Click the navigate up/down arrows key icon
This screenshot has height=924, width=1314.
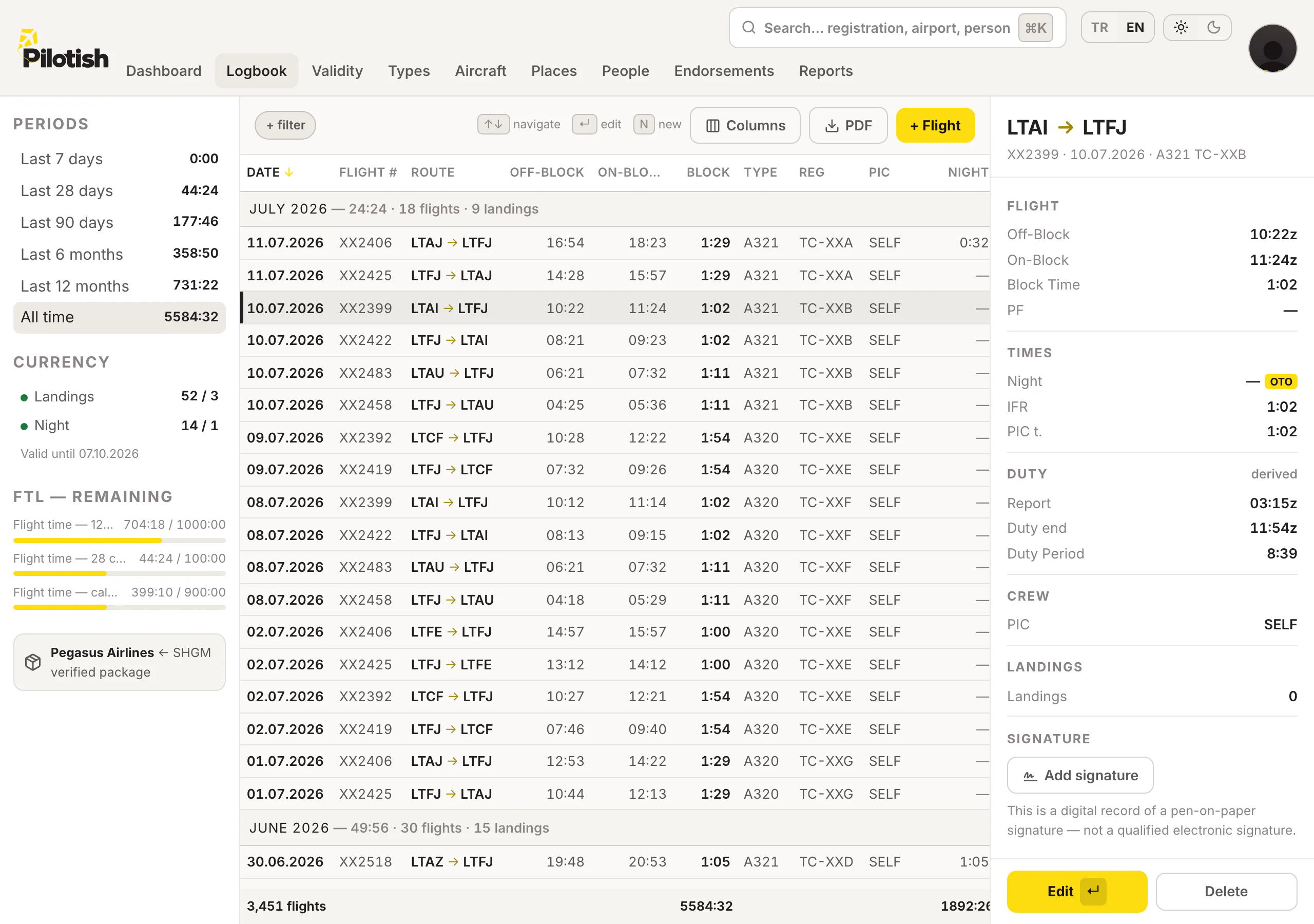[493, 124]
